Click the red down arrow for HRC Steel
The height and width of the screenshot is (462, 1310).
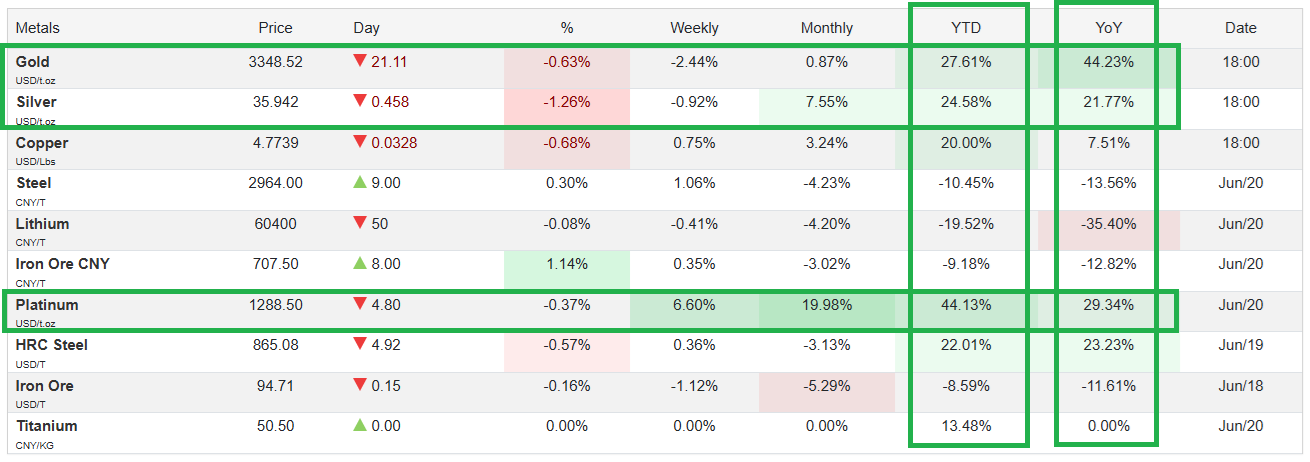click(360, 345)
